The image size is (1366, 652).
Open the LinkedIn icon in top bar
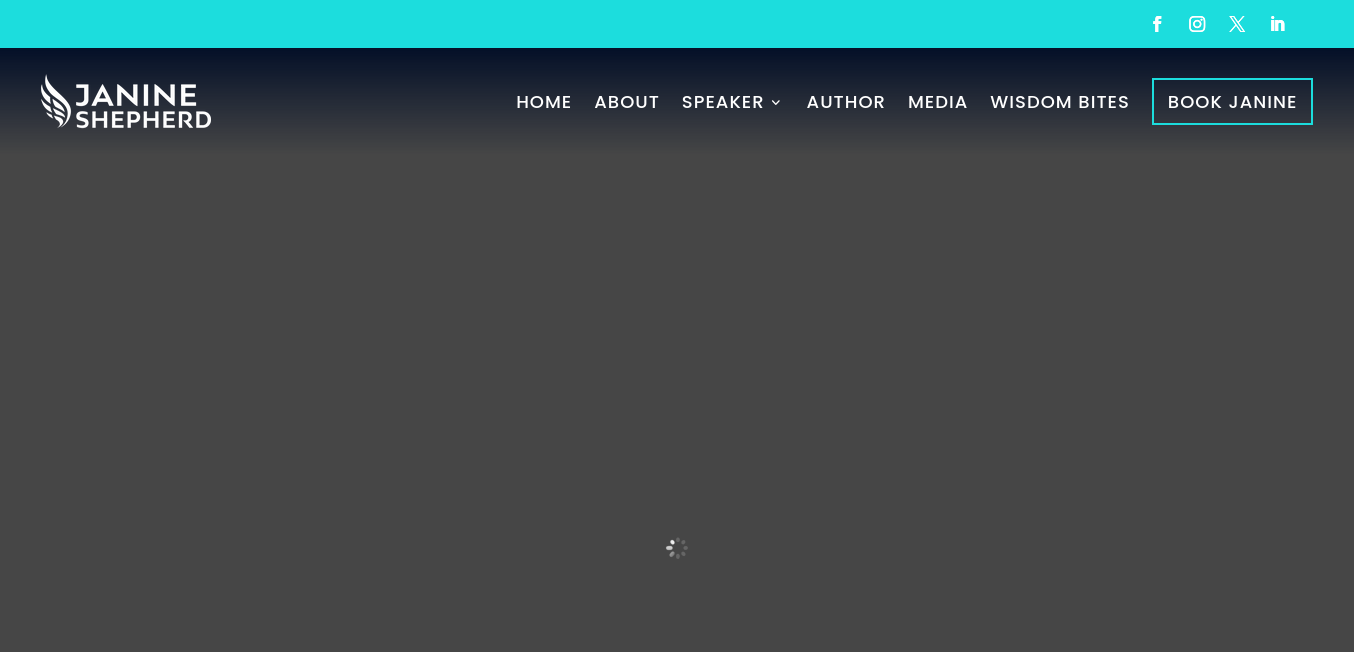(1277, 24)
